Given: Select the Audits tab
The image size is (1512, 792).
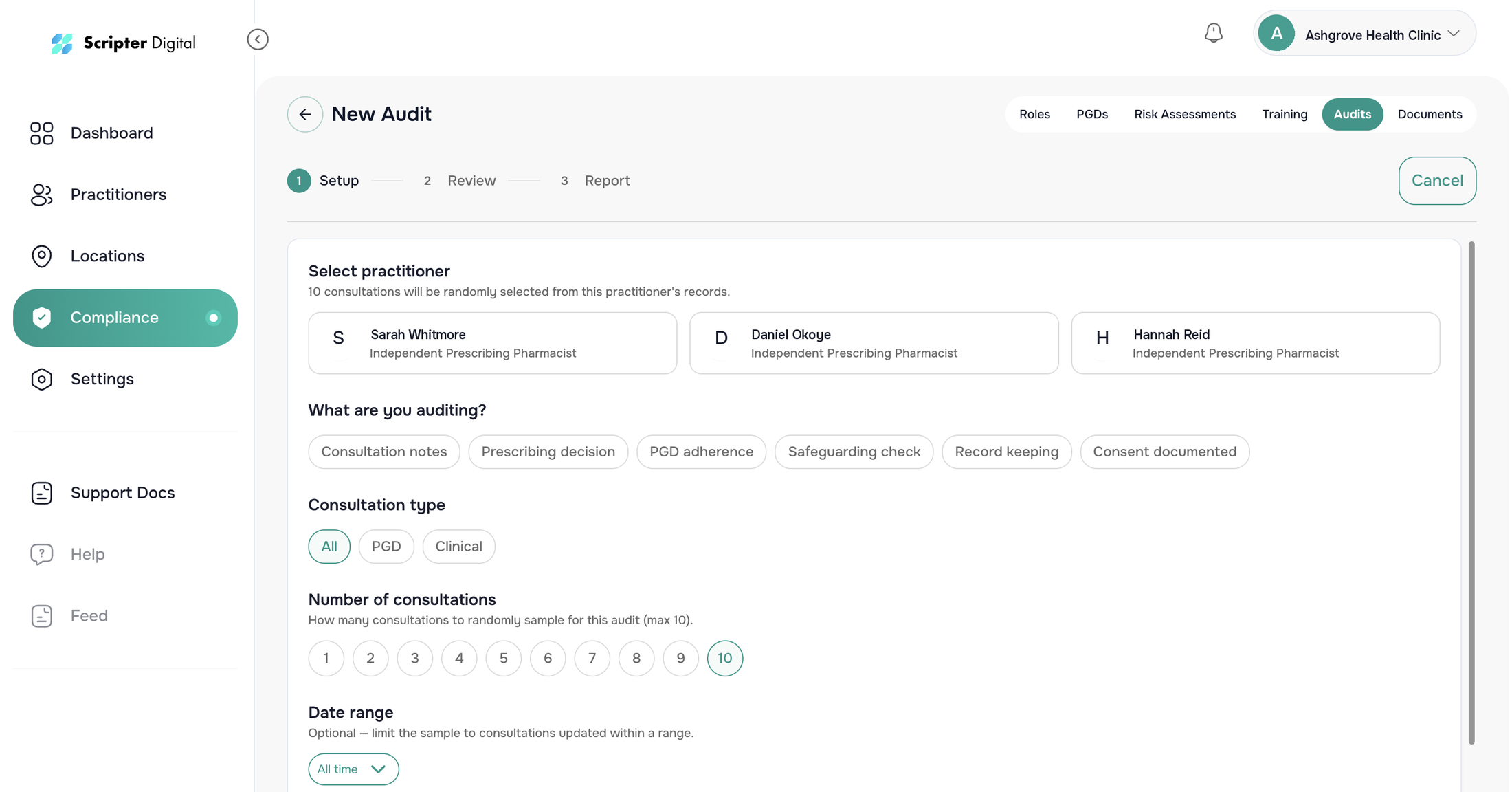Looking at the screenshot, I should [x=1352, y=114].
